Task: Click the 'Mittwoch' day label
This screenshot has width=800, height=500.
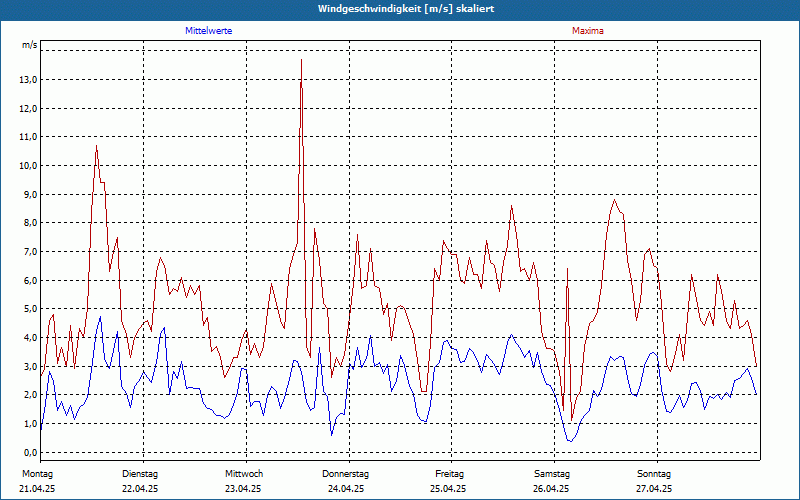Action: coord(244,474)
